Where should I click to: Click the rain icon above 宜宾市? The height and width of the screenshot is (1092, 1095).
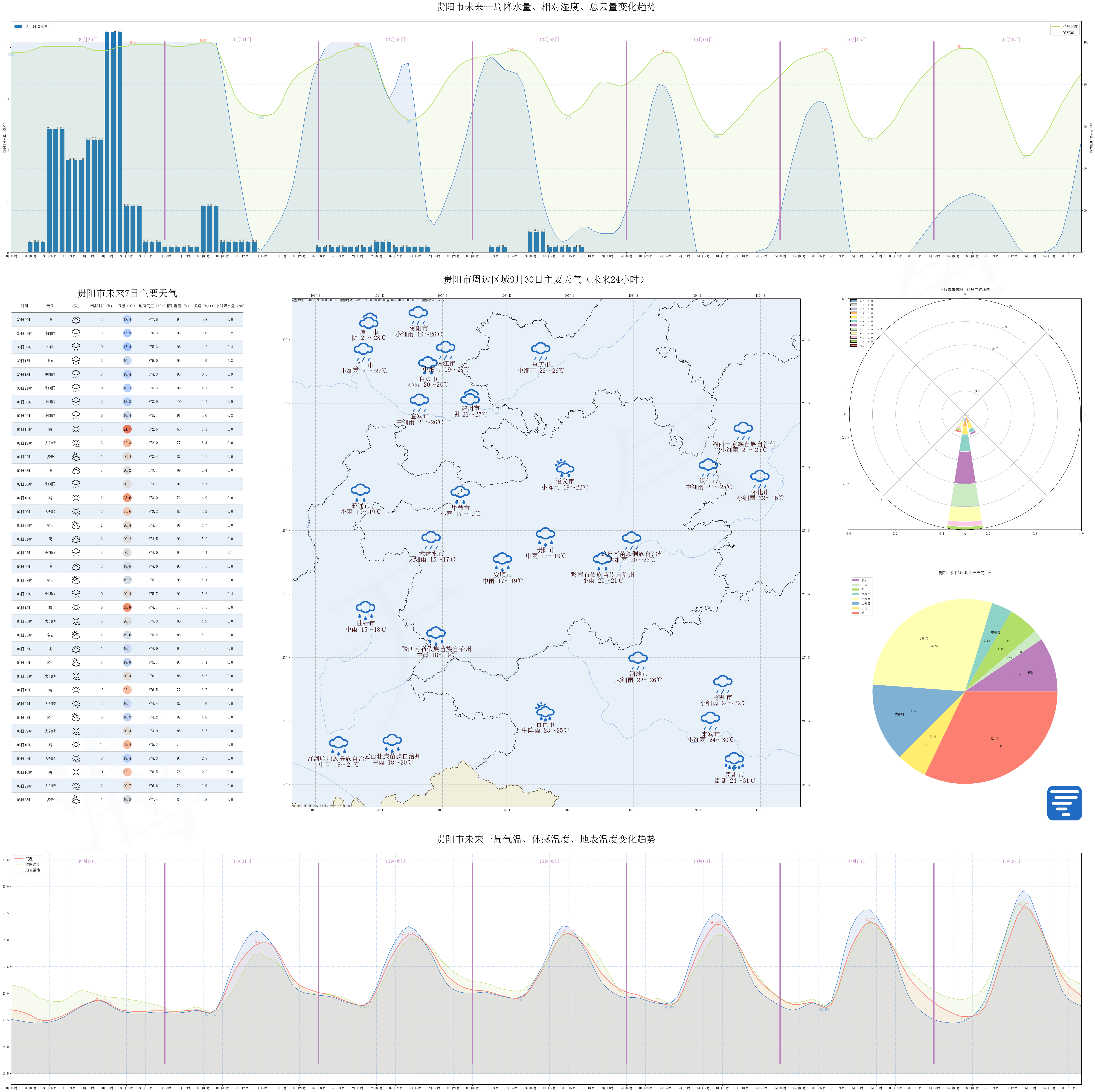[419, 403]
